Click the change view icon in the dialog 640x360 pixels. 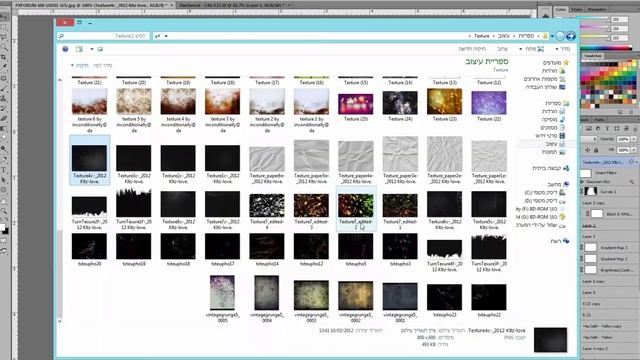coord(100,49)
